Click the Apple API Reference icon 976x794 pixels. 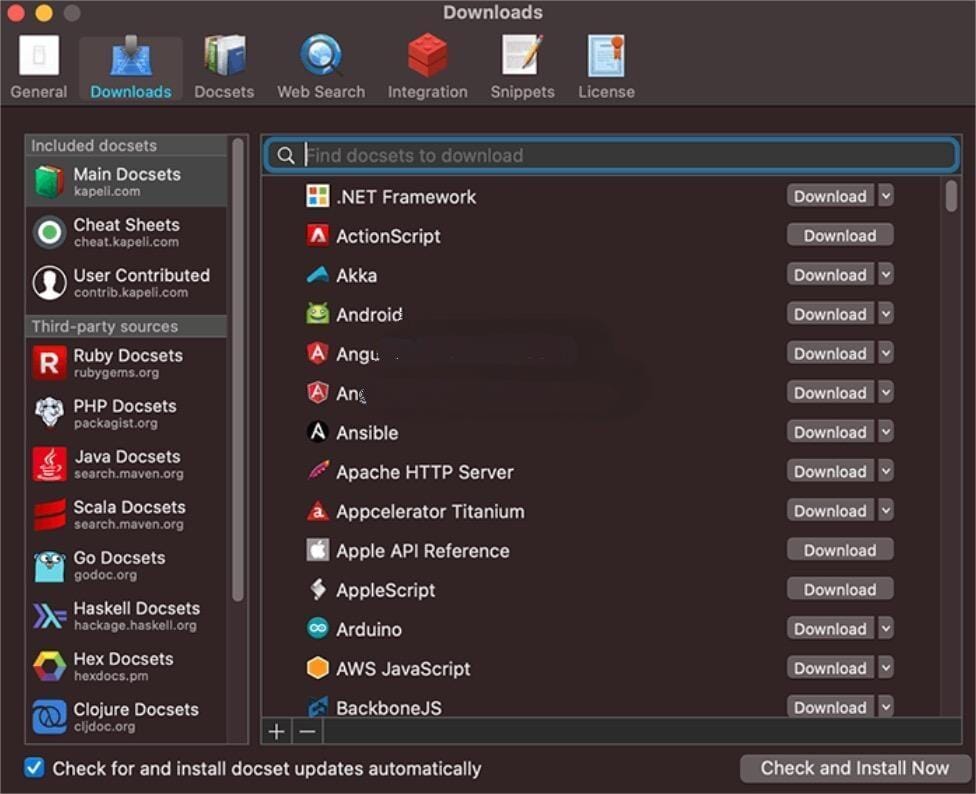coord(317,550)
